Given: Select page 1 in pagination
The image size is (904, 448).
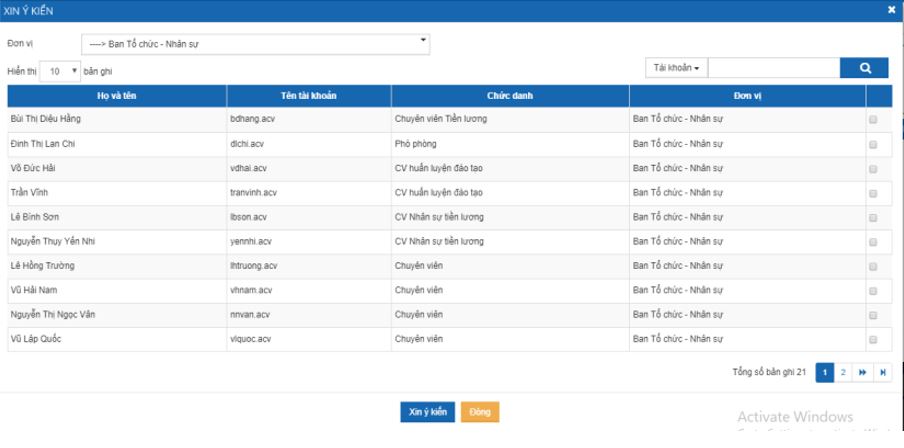Looking at the screenshot, I should click(x=825, y=372).
